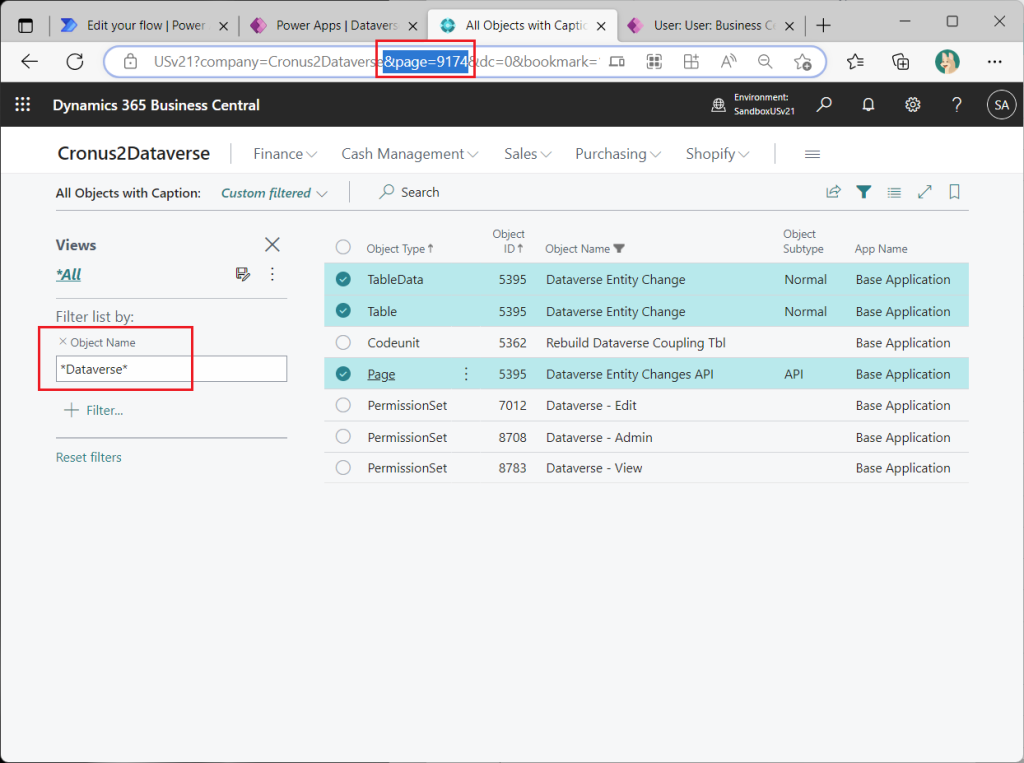Open the Custom filtered view dropdown

(x=274, y=193)
